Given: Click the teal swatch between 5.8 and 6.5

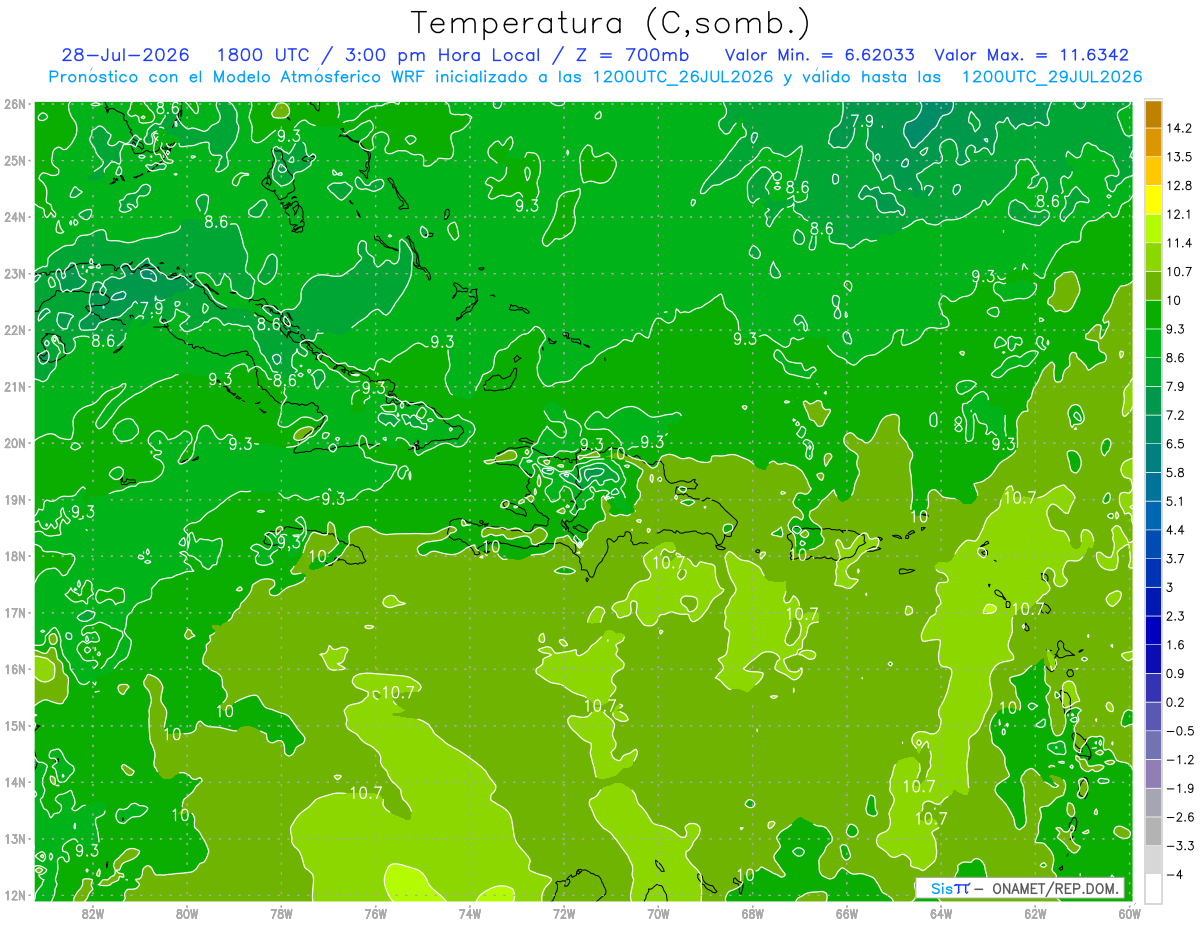Looking at the screenshot, I should (x=1153, y=458).
